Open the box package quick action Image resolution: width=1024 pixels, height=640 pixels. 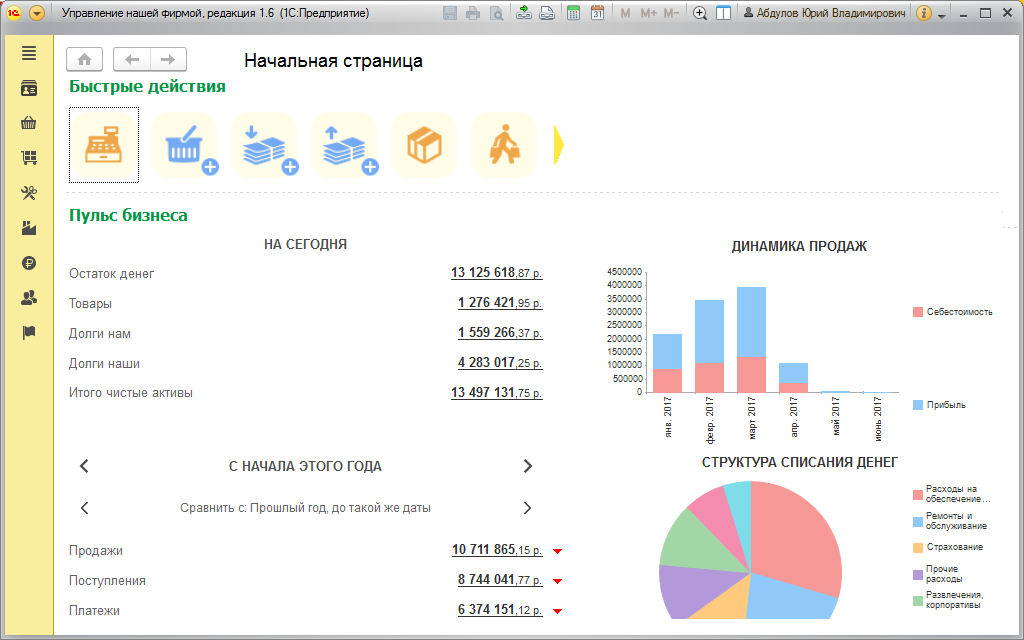[x=424, y=146]
